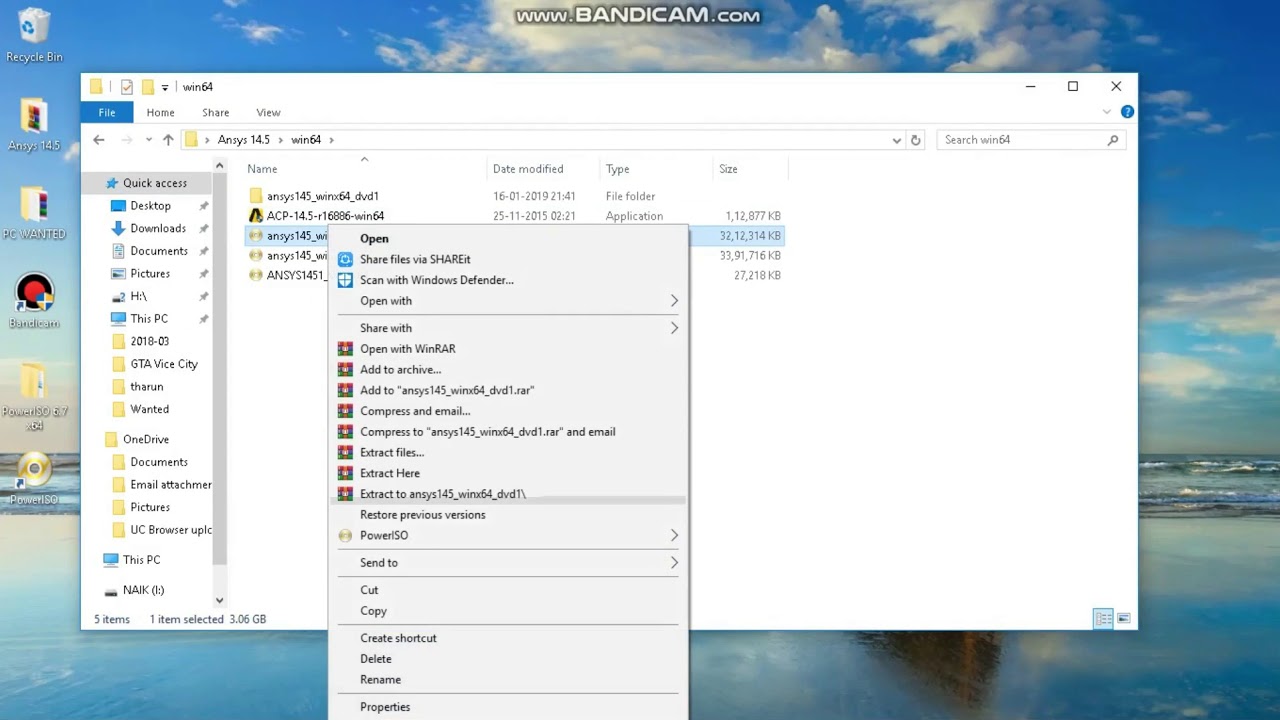Select Properties in the context menu
Viewport: 1280px width, 720px height.
coord(385,707)
